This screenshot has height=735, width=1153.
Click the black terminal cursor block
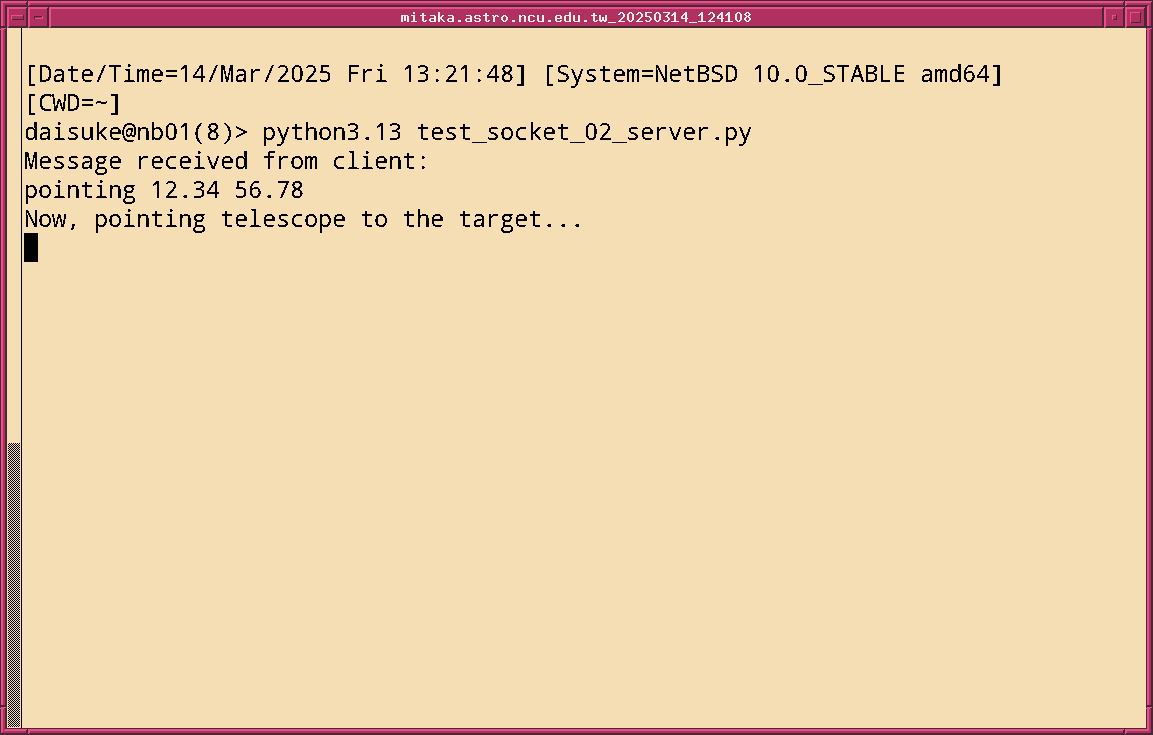(x=31, y=248)
